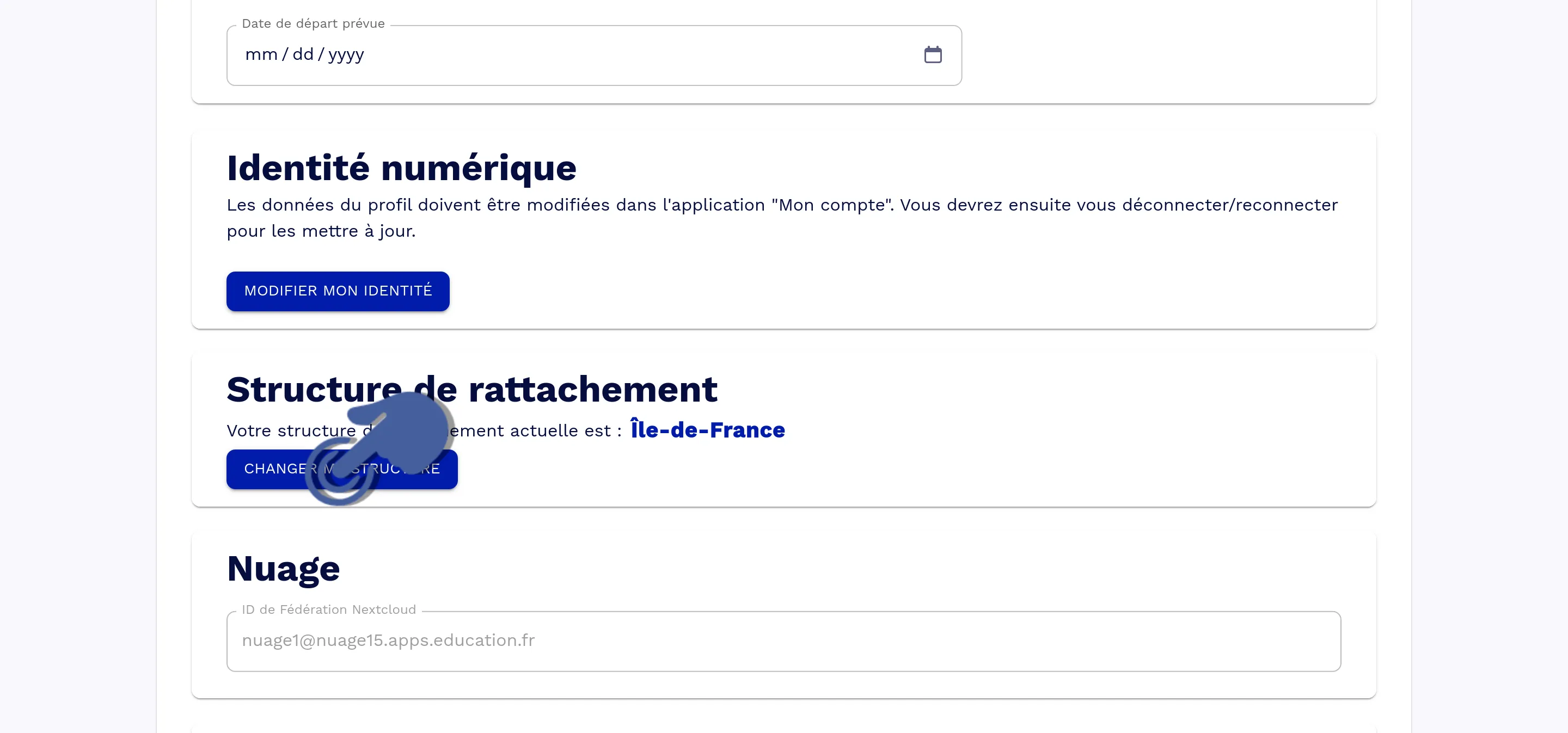Screen dimensions: 1568x733
Task: Click the 'Les données du profil' description text
Action: [782, 218]
